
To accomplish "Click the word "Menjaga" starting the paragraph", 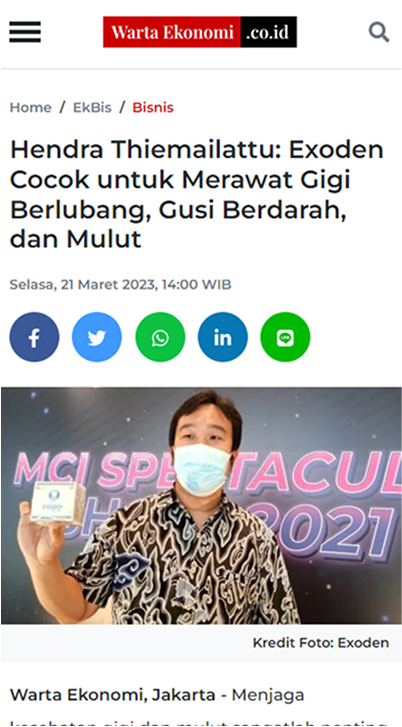I will (x=268, y=695).
